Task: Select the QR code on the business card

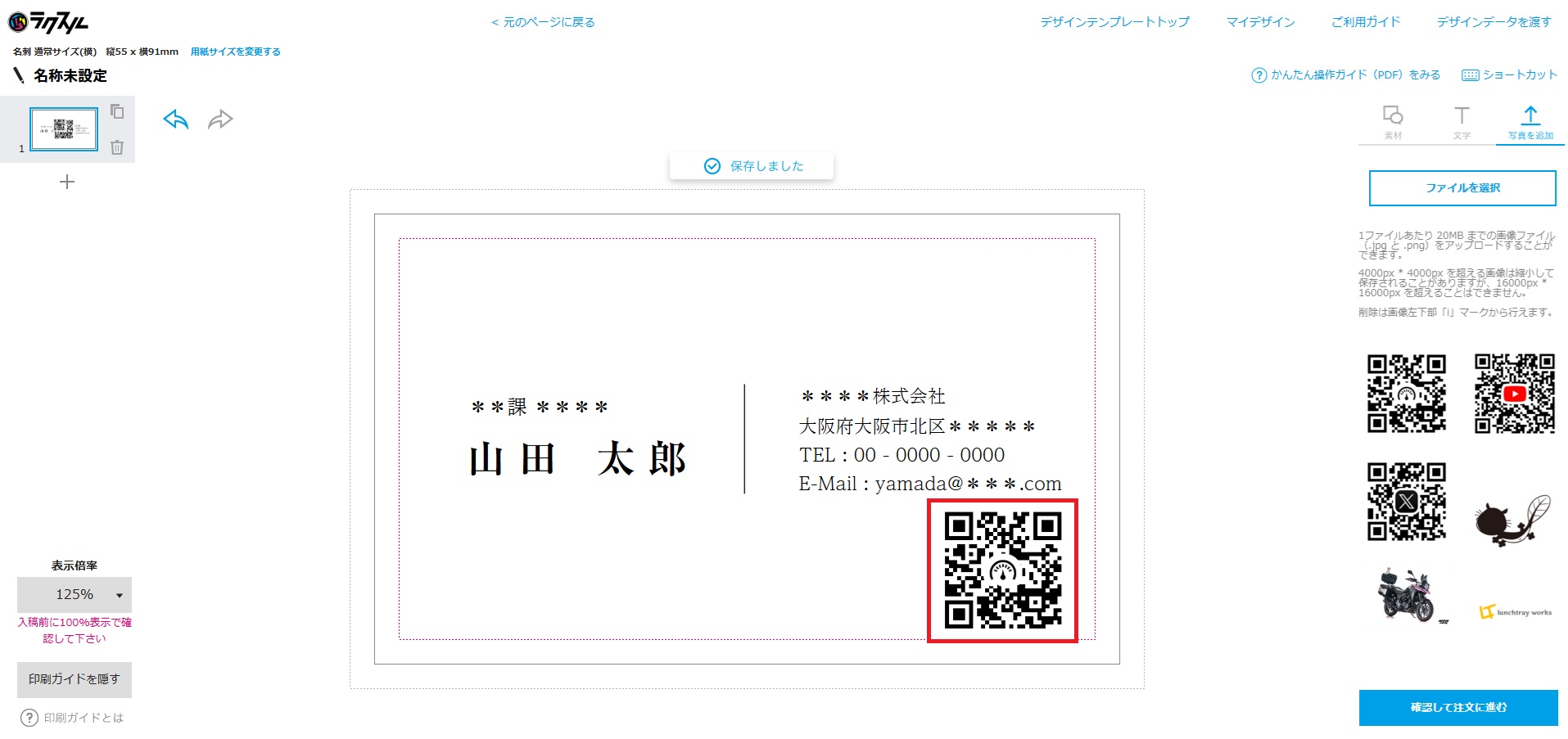Action: 1003,570
